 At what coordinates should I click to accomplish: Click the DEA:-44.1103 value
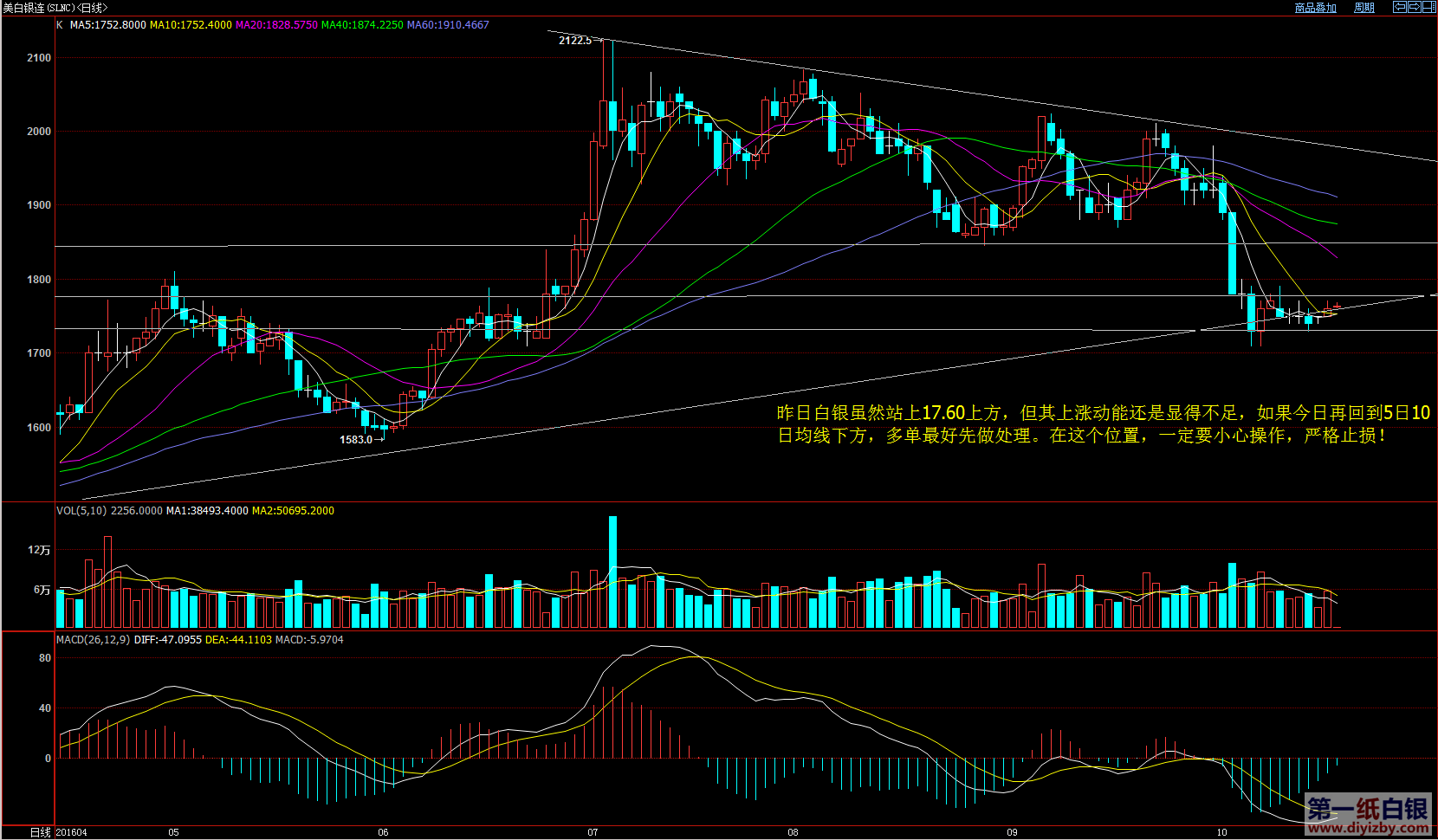coord(238,640)
